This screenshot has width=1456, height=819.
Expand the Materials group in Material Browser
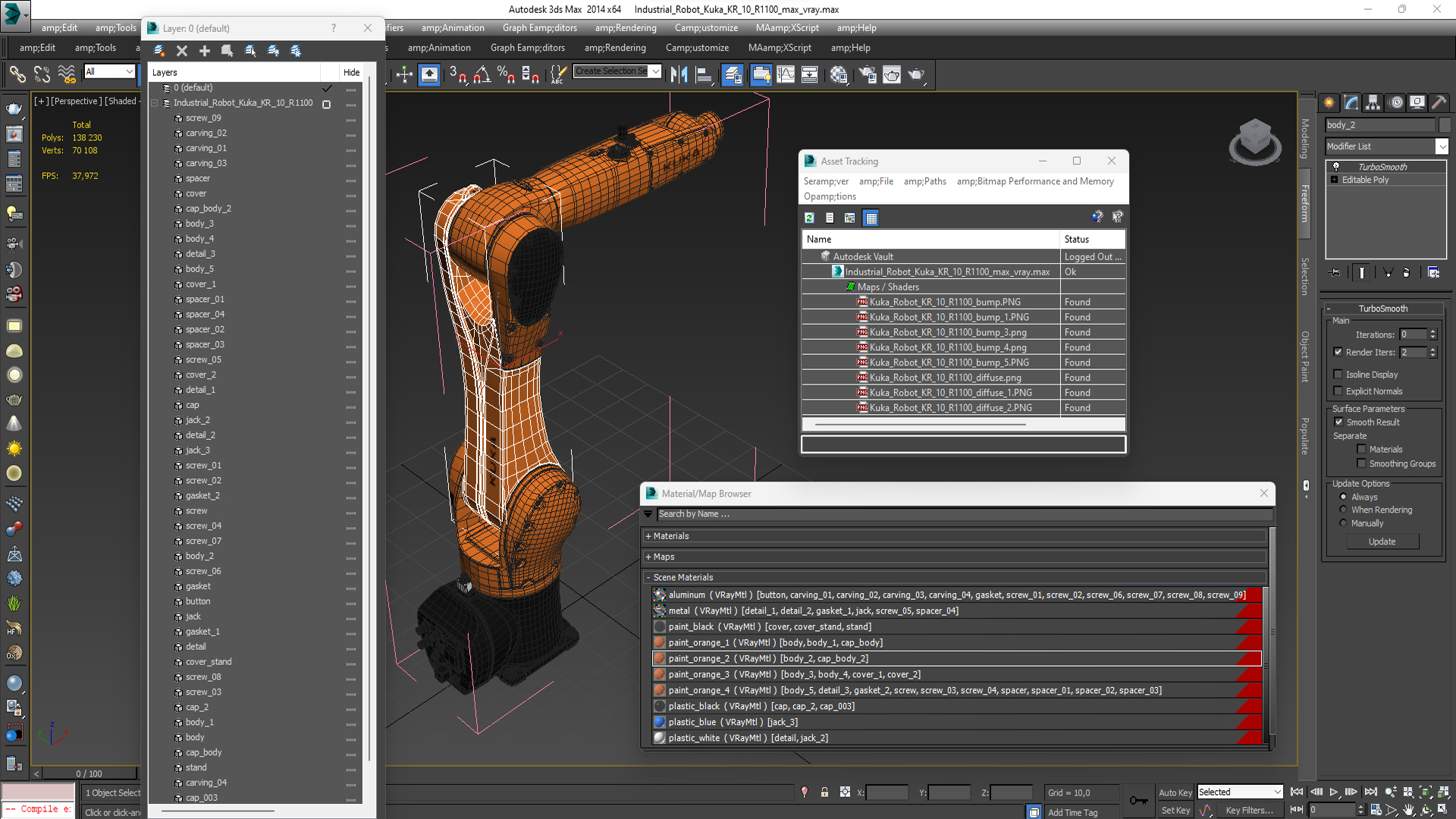click(648, 536)
